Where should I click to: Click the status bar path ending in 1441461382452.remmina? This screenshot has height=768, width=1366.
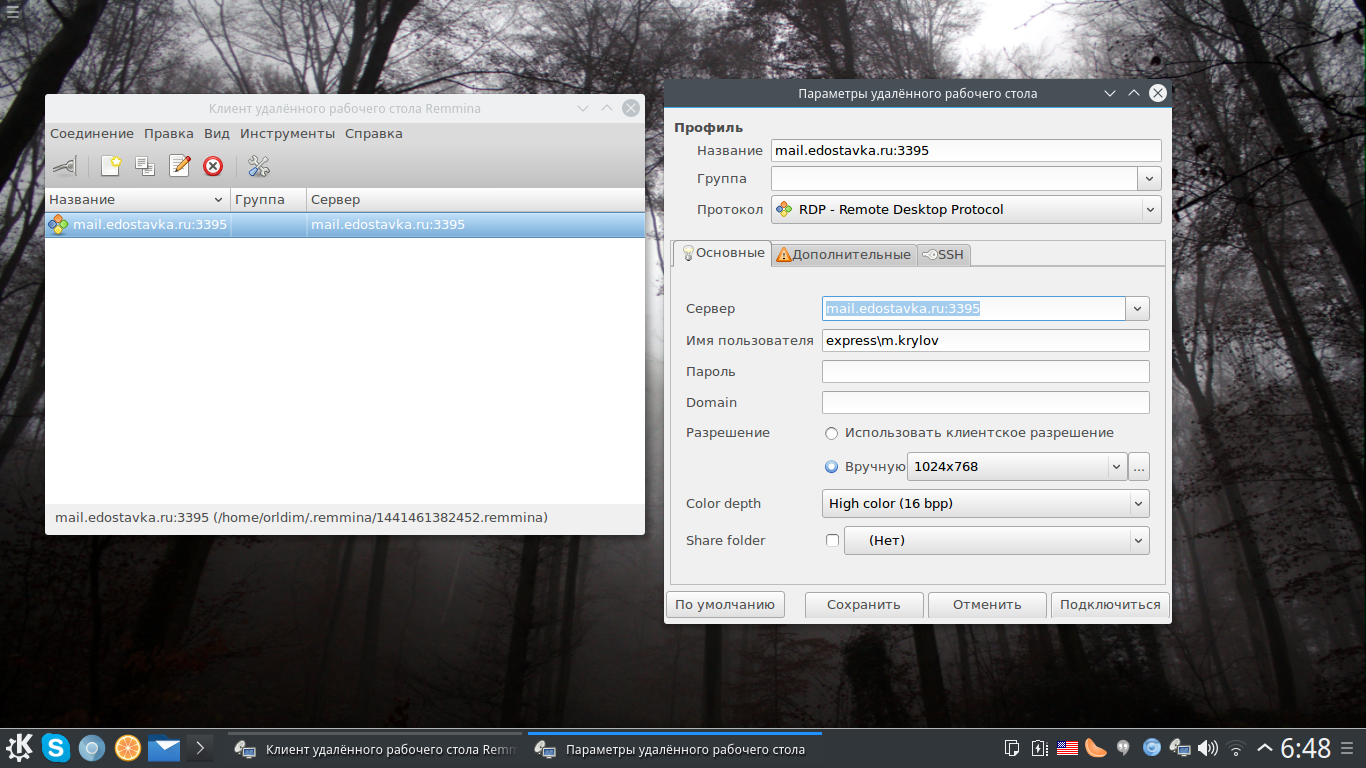point(301,518)
